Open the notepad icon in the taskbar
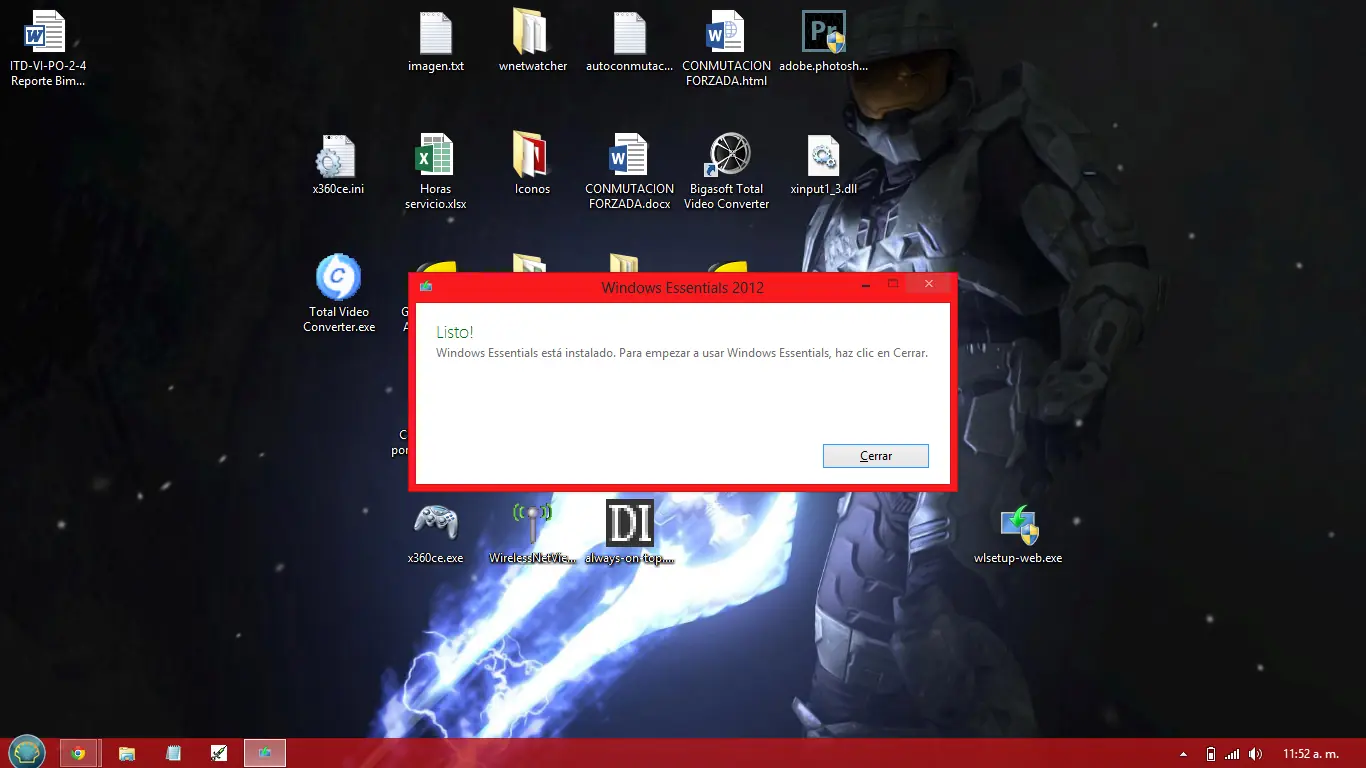 pyautogui.click(x=173, y=753)
